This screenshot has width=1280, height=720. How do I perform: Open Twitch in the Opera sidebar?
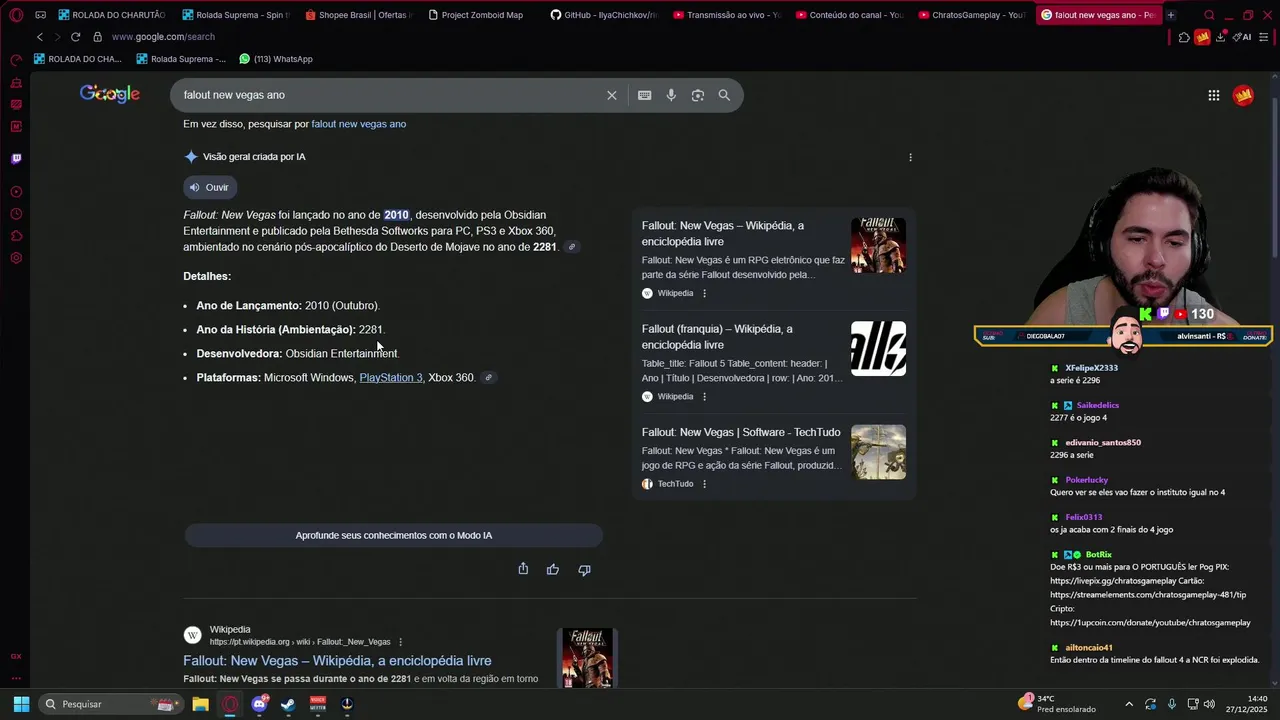(x=16, y=158)
